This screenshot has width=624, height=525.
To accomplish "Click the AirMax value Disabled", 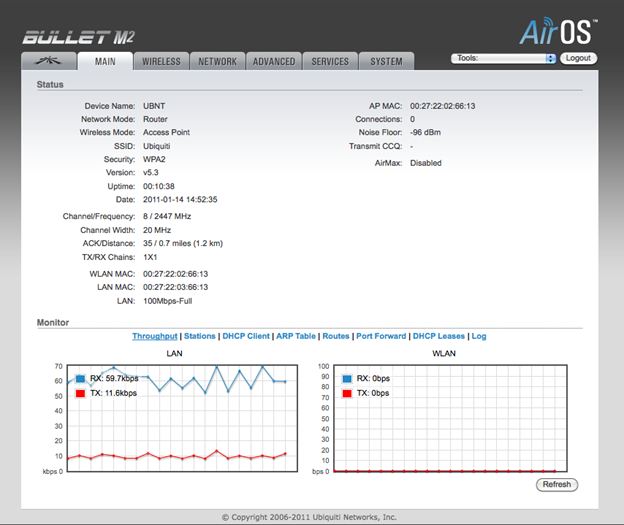I will pyautogui.click(x=426, y=163).
